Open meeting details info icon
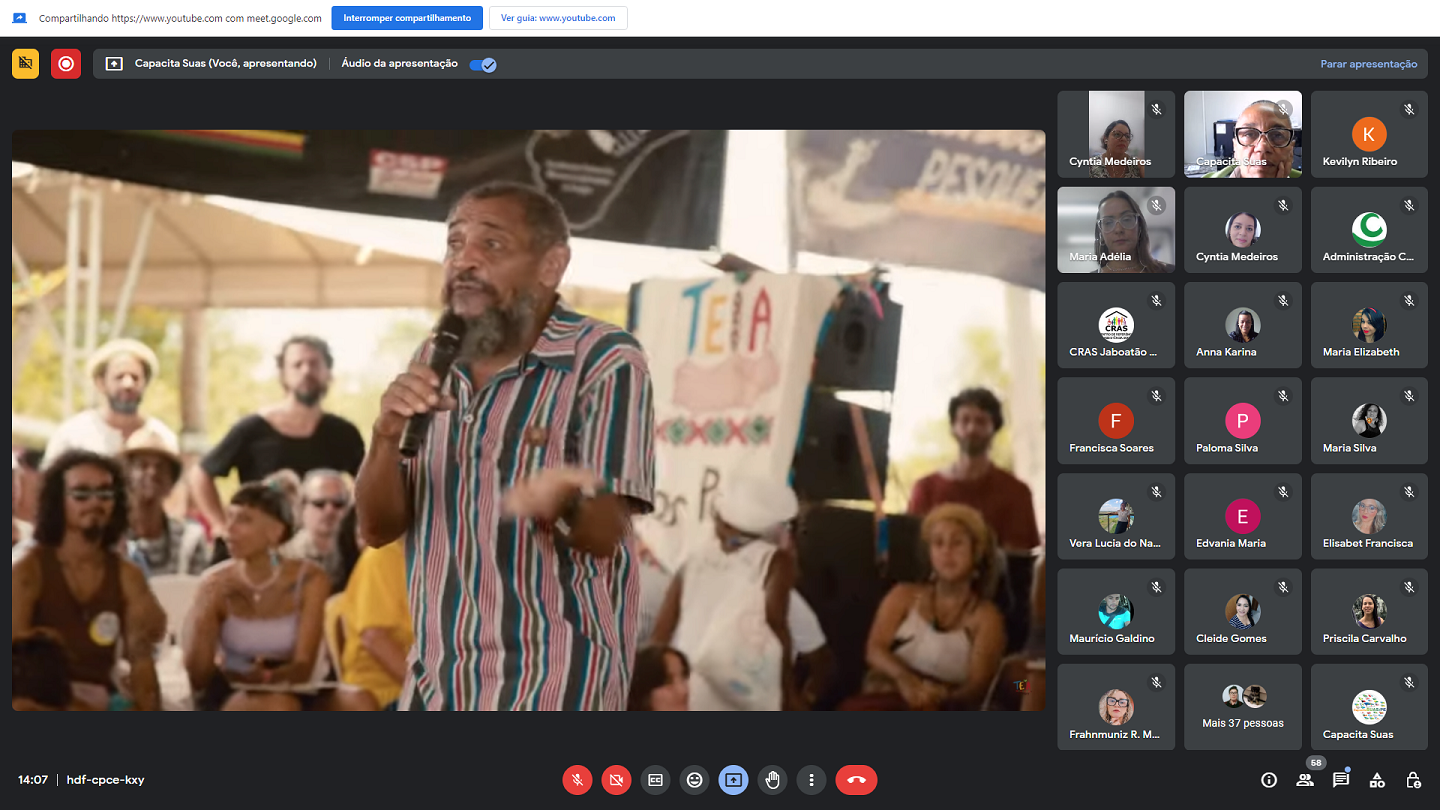 (1269, 780)
